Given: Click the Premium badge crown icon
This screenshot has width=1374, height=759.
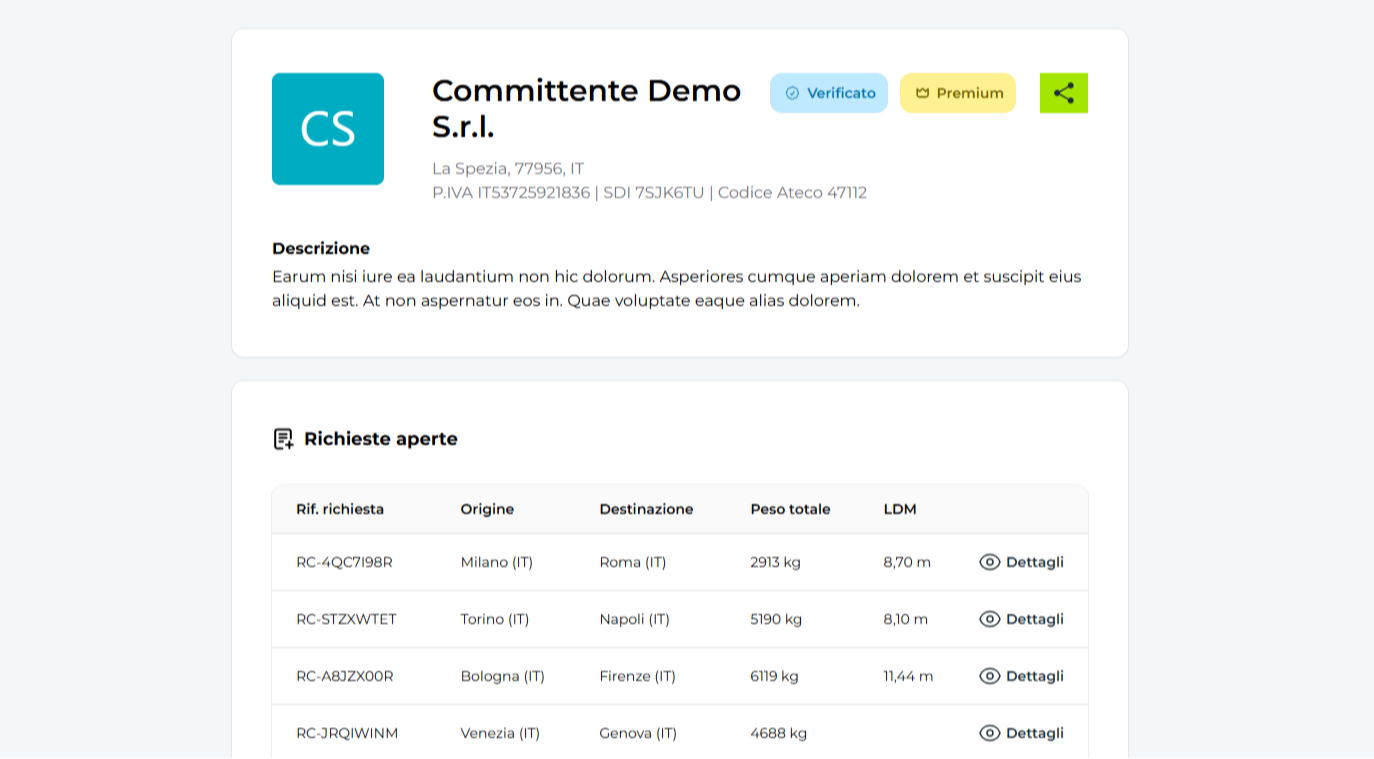Looking at the screenshot, I should 922,93.
